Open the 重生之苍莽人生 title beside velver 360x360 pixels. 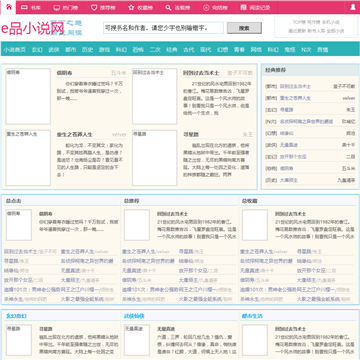[x=75, y=135]
